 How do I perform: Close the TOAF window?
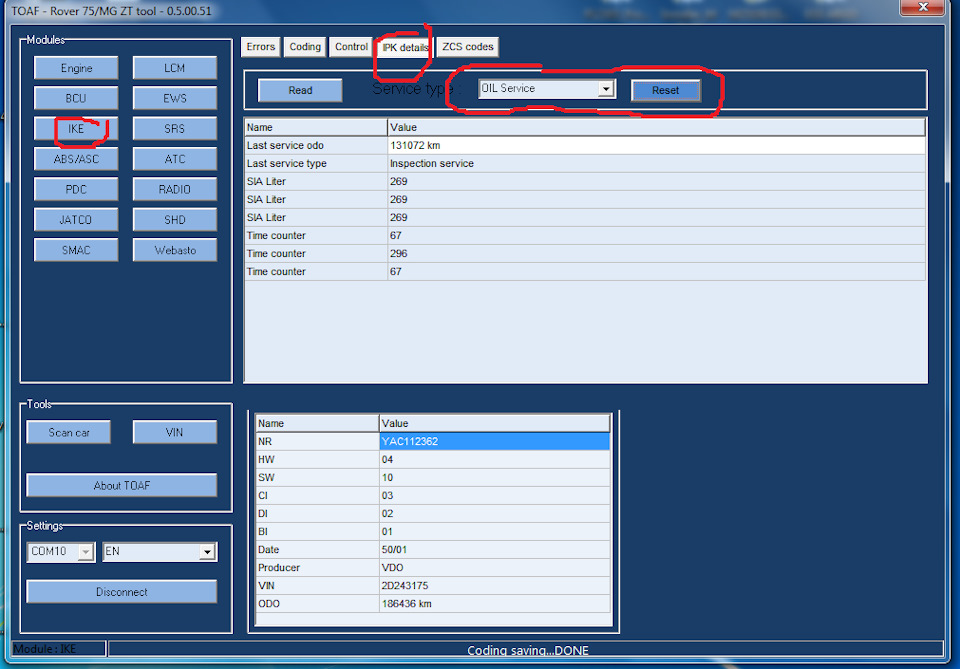pyautogui.click(x=922, y=7)
